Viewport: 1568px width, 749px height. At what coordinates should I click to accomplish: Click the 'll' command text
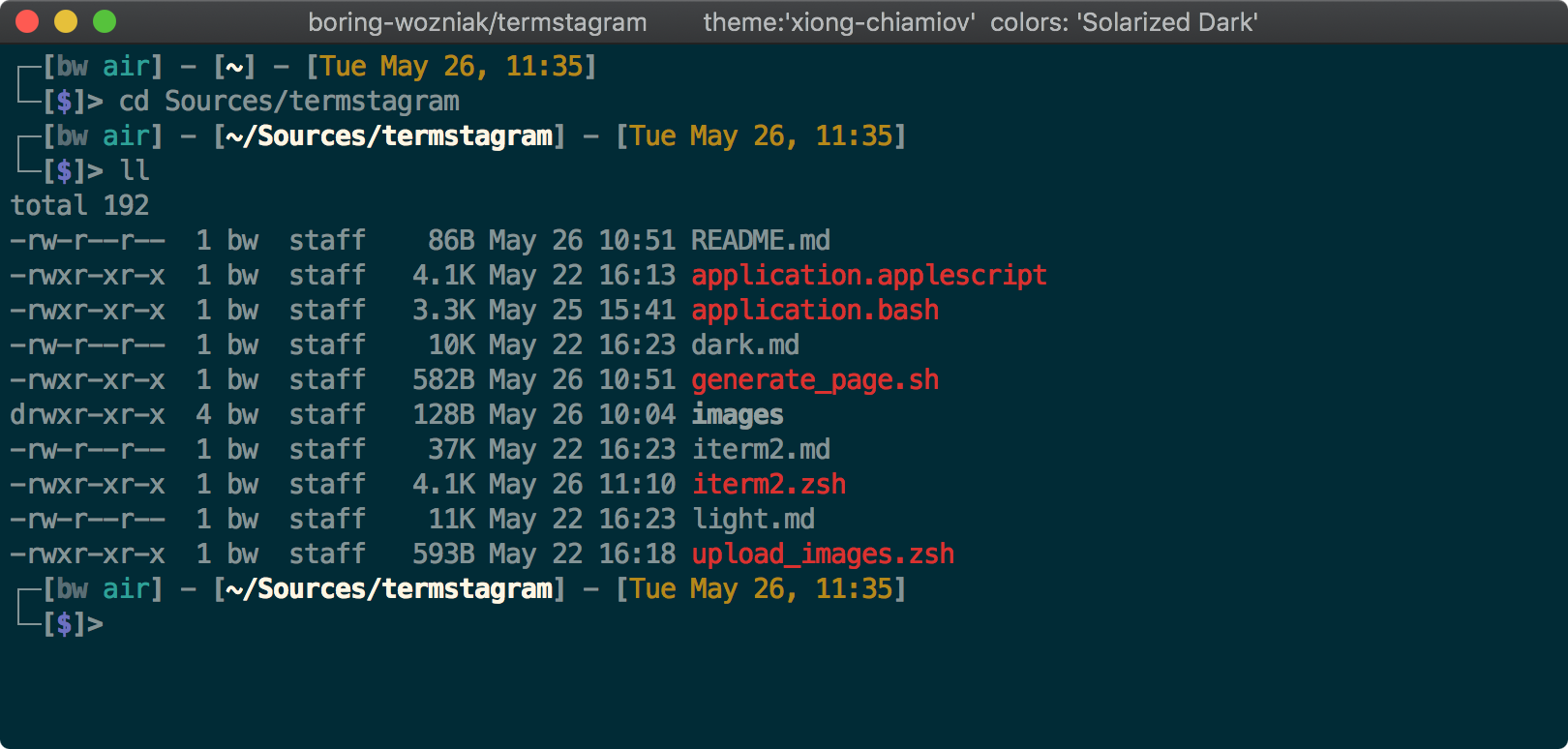pos(135,170)
